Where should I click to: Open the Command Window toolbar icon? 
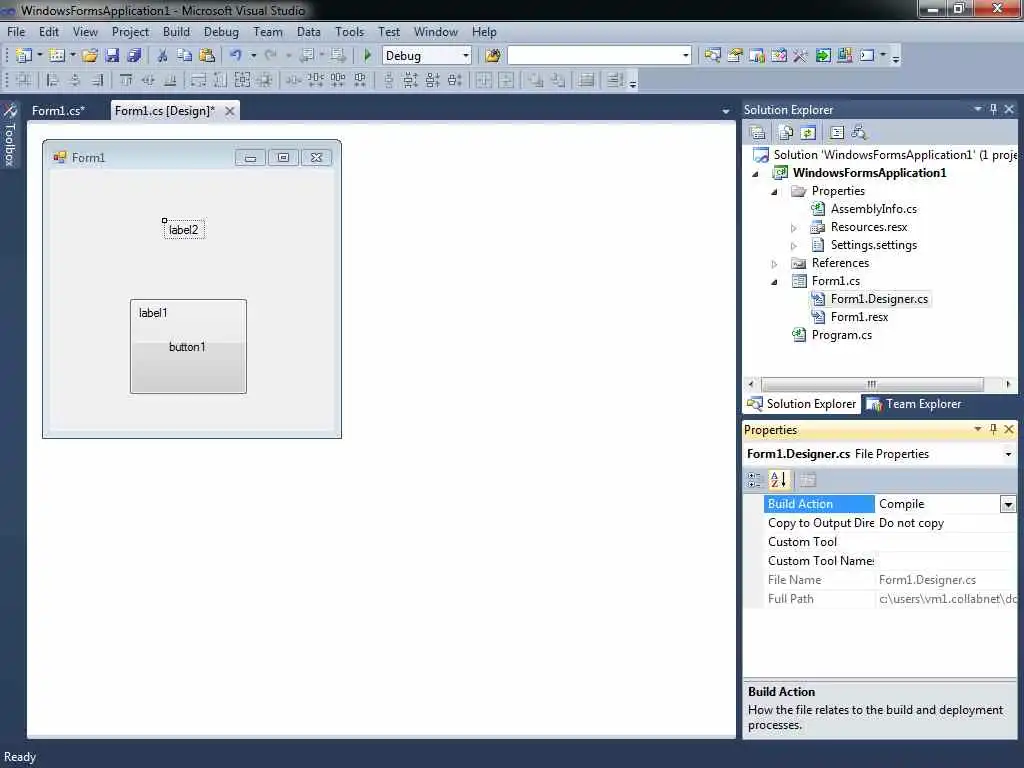[x=867, y=56]
